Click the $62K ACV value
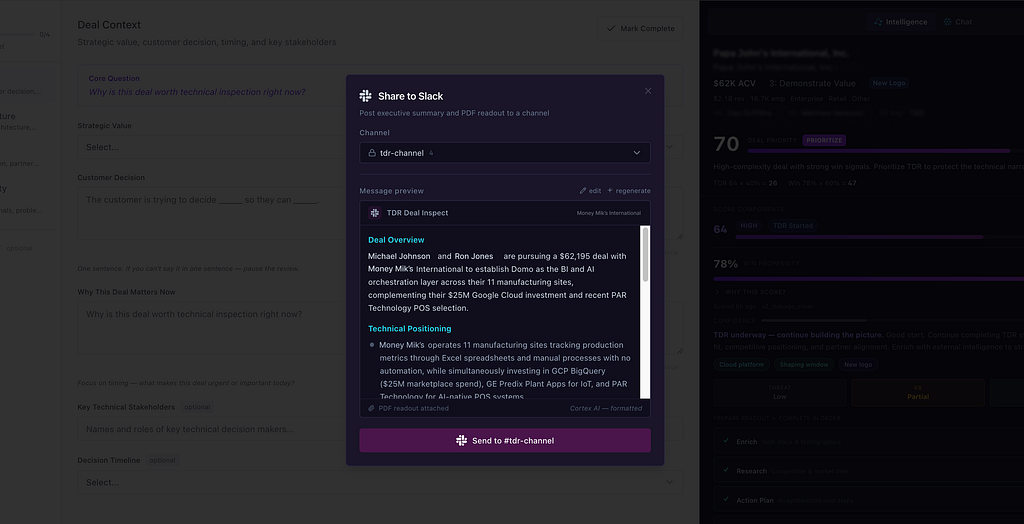 [735, 84]
